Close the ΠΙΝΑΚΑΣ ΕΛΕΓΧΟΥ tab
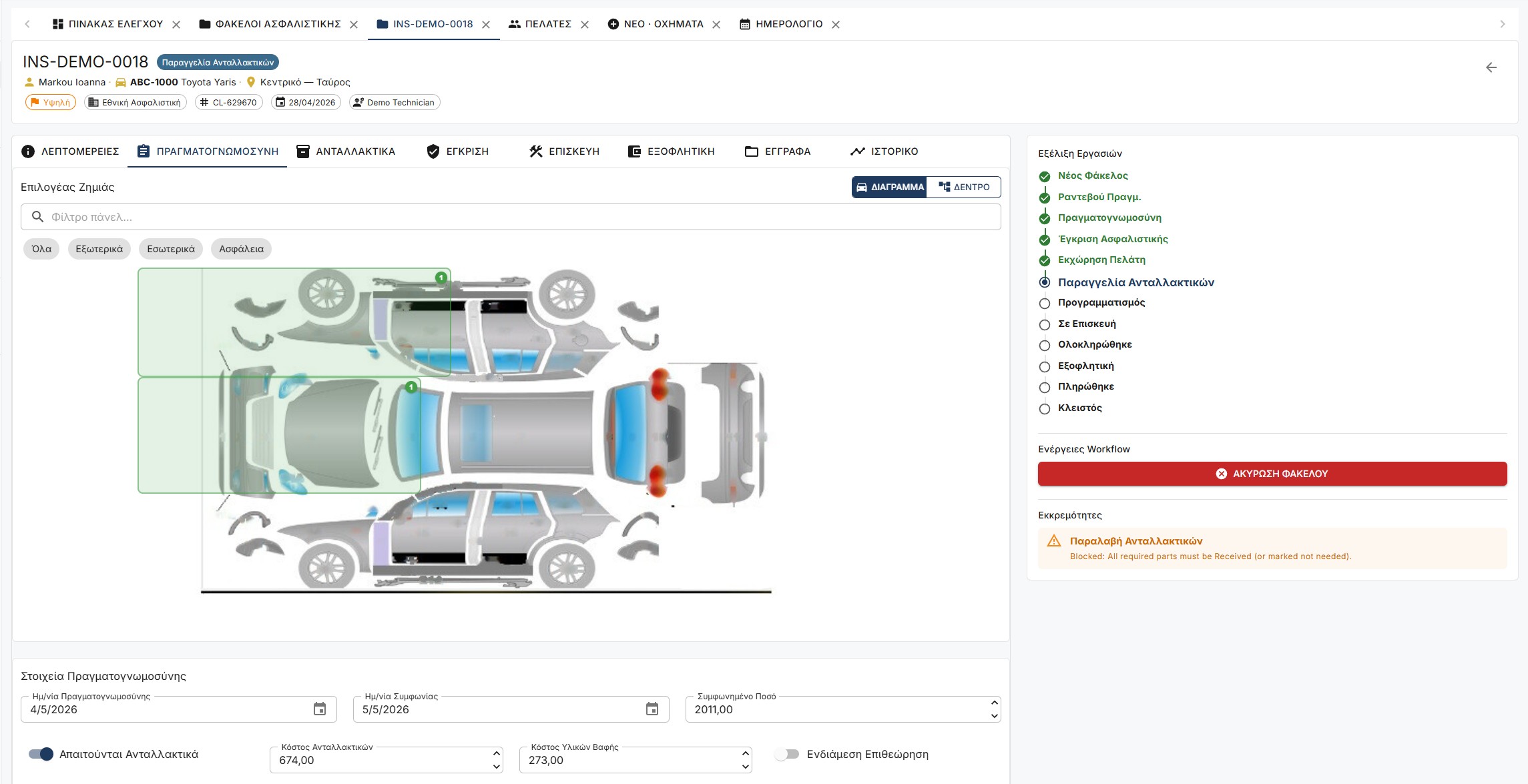Screen dimensions: 1528x784 click(x=176, y=25)
